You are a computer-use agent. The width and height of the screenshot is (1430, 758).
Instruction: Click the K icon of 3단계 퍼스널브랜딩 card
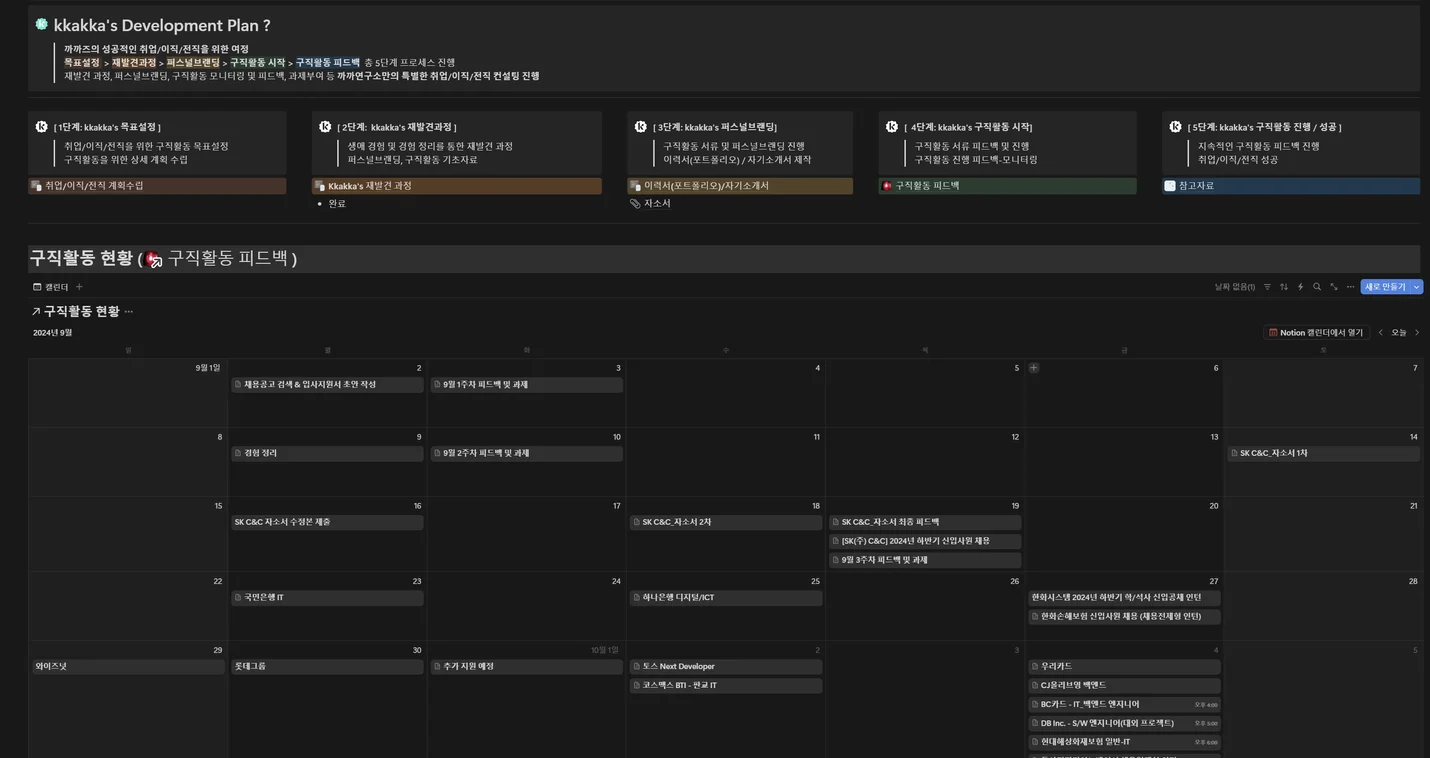tap(641, 127)
